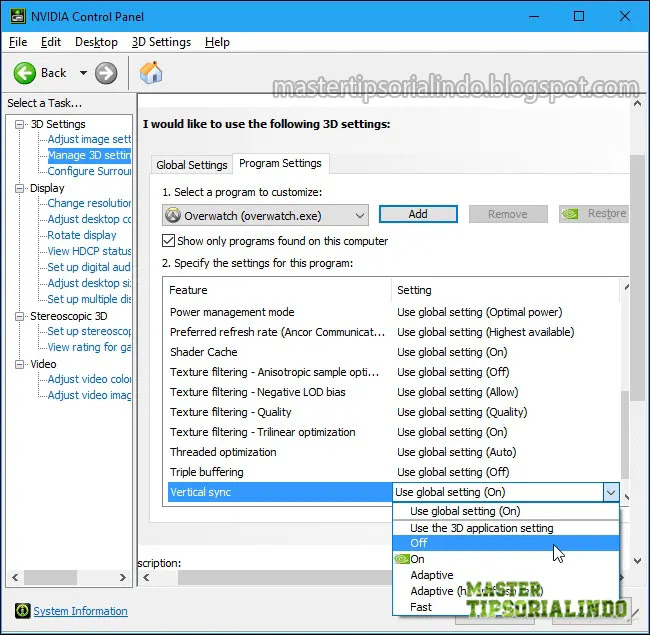Open Adjust video color task
The width and height of the screenshot is (650, 635).
coord(89,379)
